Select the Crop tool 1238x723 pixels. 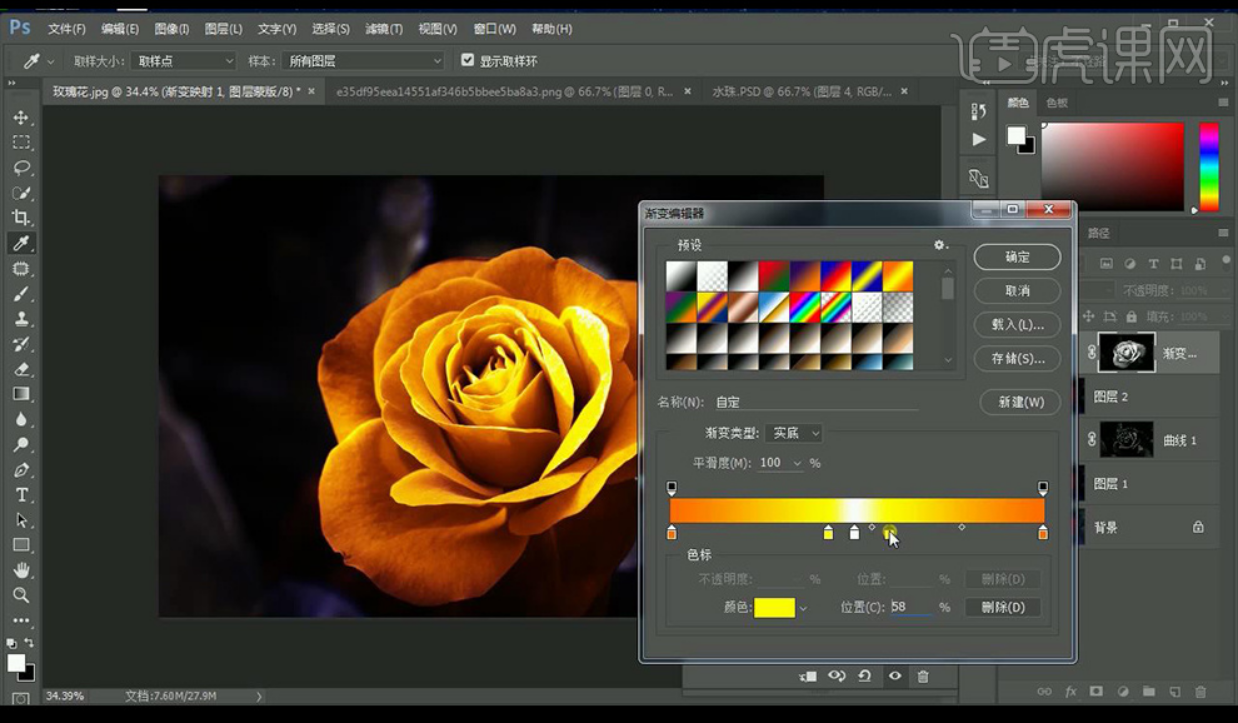(x=21, y=218)
